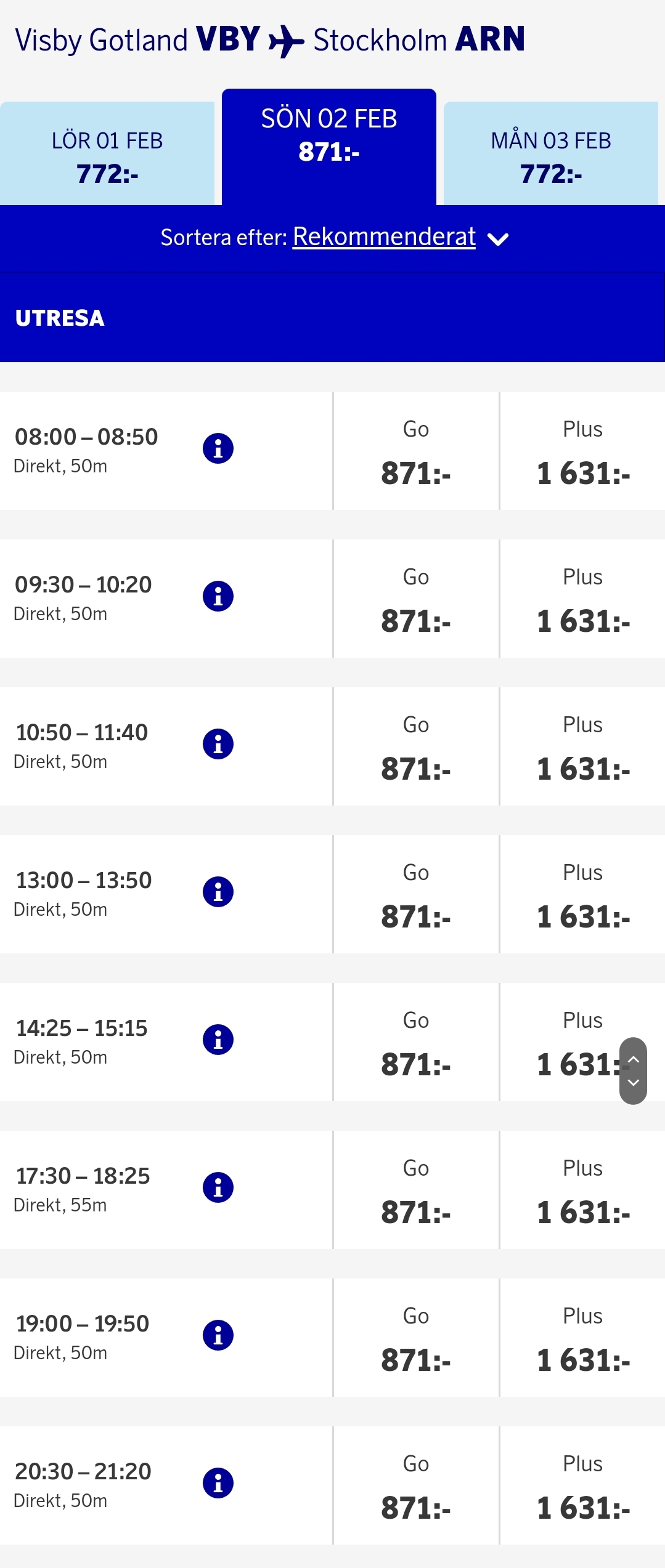Screen dimensions: 665x1568
Task: Choose Go fare for the 08:00 flight
Action: [x=416, y=452]
